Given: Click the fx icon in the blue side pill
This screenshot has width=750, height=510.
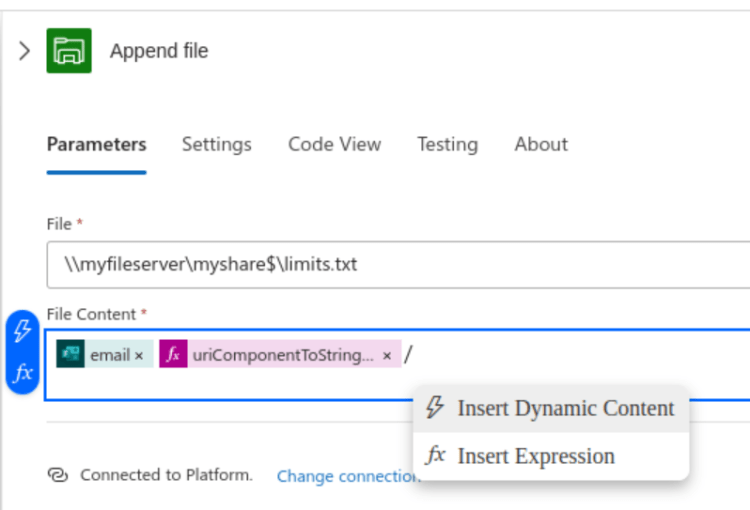Looking at the screenshot, I should click(23, 373).
